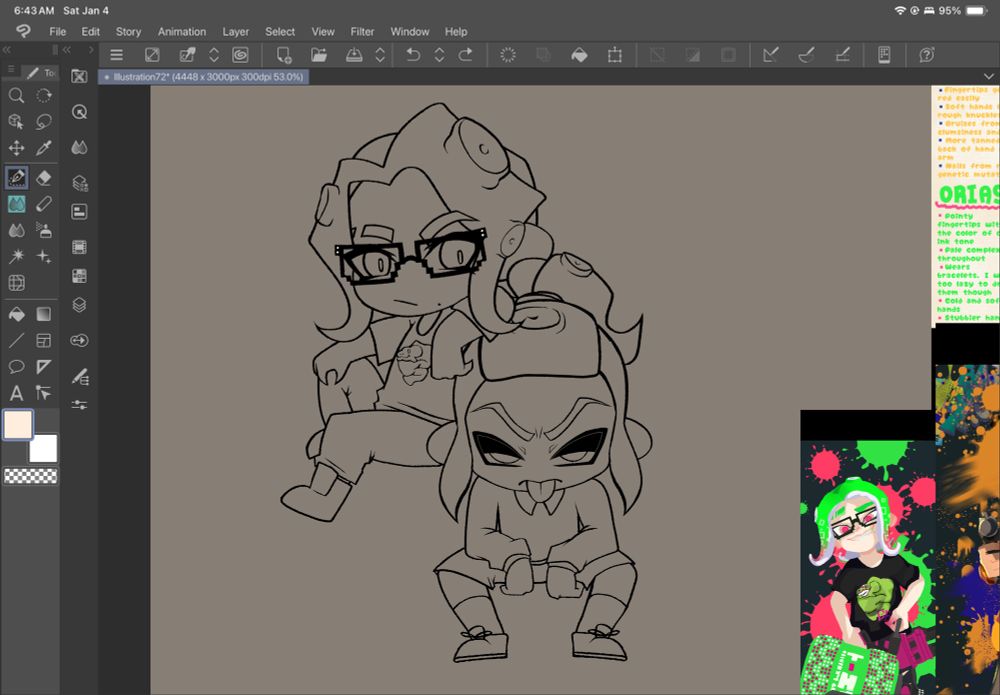This screenshot has height=695, width=1000.
Task: Select the Auto select magic wand tool
Action: tap(17, 256)
